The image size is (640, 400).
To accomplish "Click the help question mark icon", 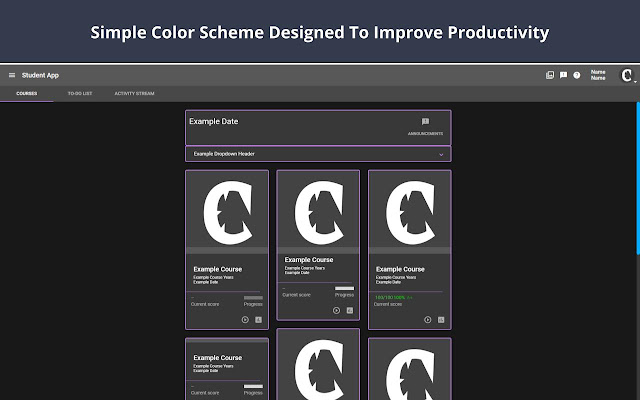I will coord(577,75).
